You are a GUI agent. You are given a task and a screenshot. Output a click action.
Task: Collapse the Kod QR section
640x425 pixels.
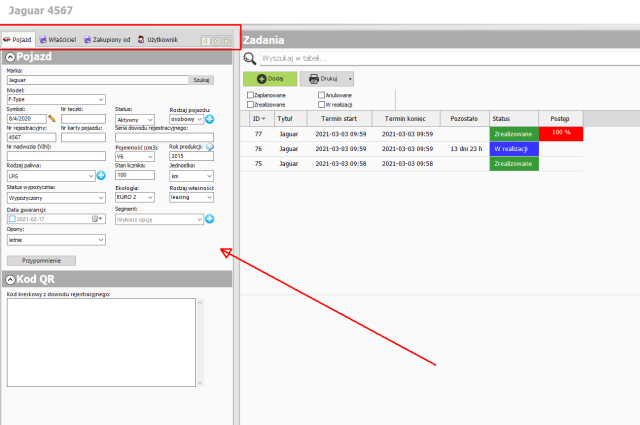click(x=10, y=280)
